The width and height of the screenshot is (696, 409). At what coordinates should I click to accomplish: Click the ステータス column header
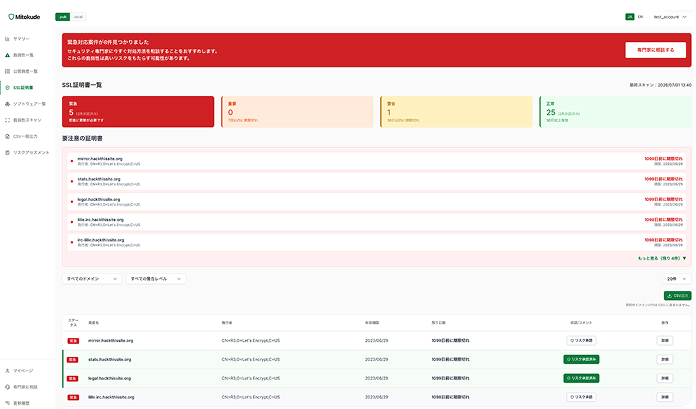73,323
